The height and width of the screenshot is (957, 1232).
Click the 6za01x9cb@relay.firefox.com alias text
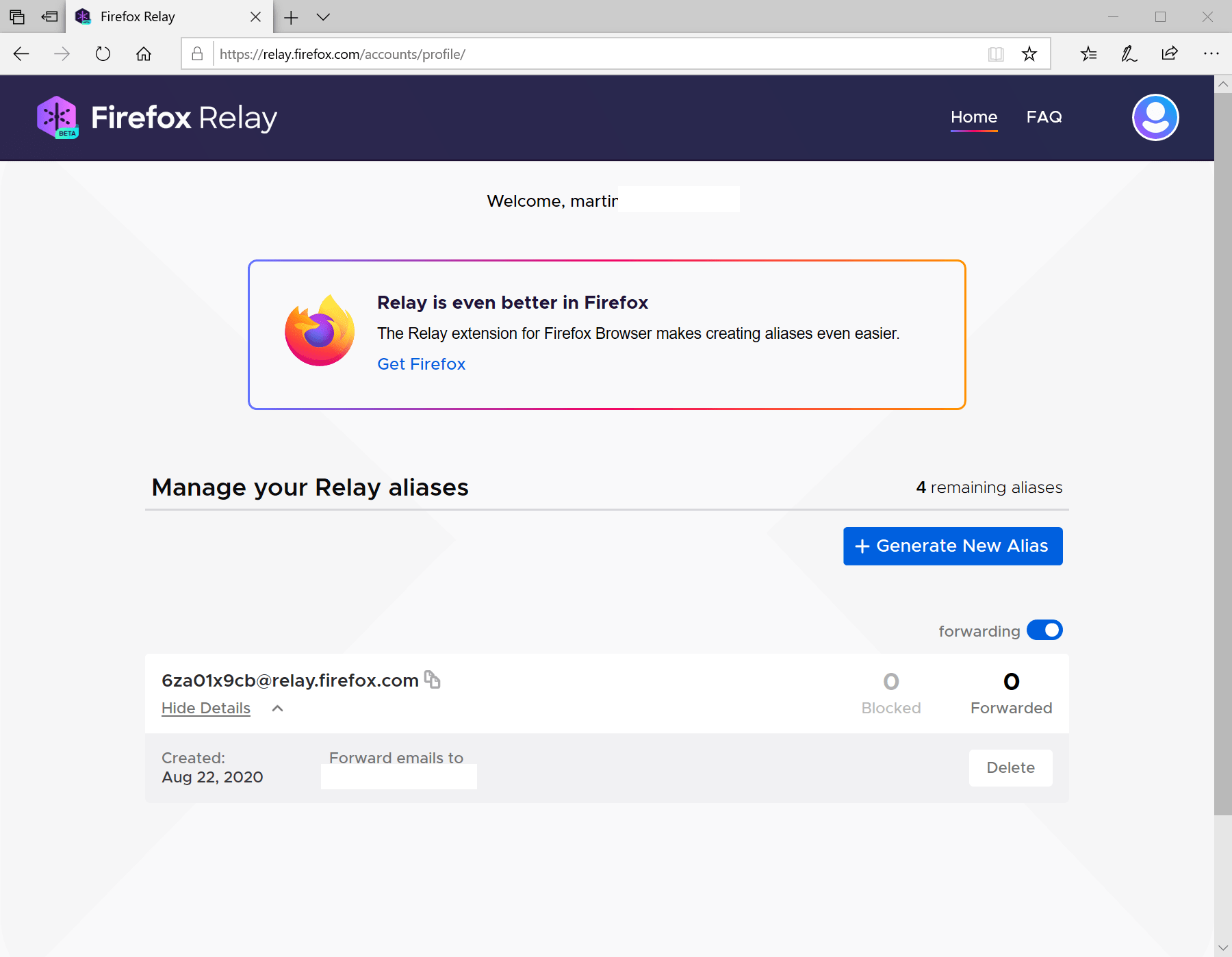tap(290, 680)
